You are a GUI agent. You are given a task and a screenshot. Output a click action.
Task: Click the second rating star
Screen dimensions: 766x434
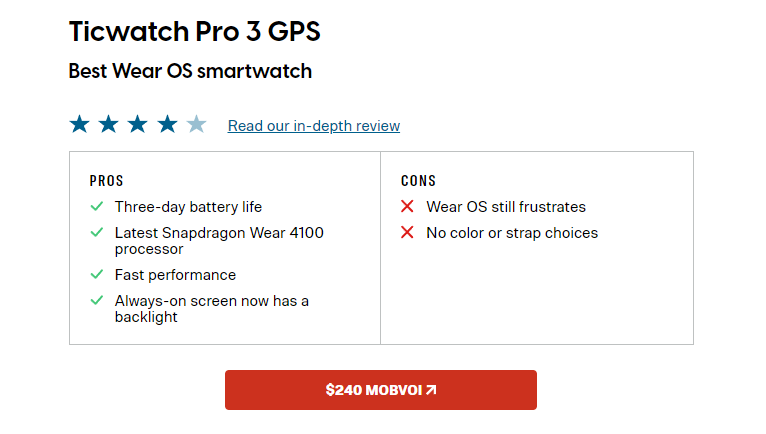(x=108, y=125)
